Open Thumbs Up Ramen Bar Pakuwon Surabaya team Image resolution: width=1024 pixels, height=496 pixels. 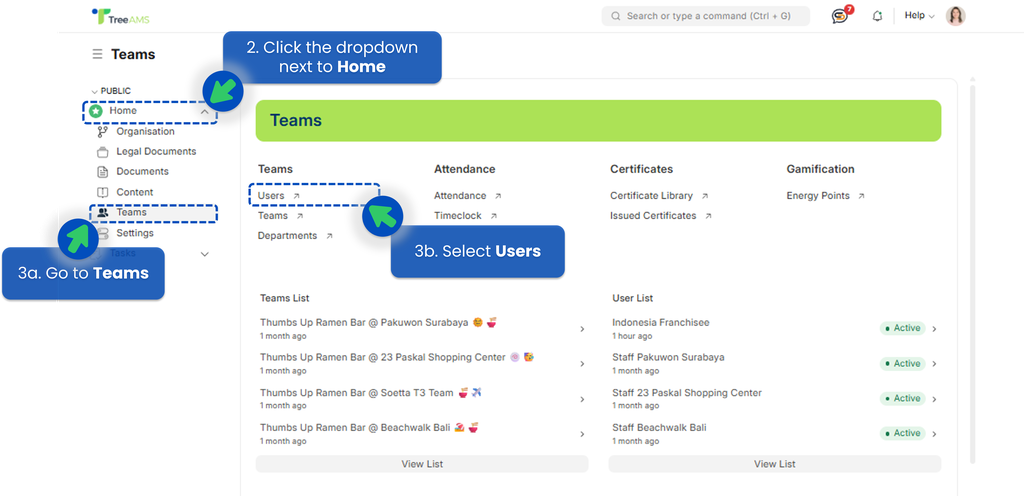pos(422,328)
